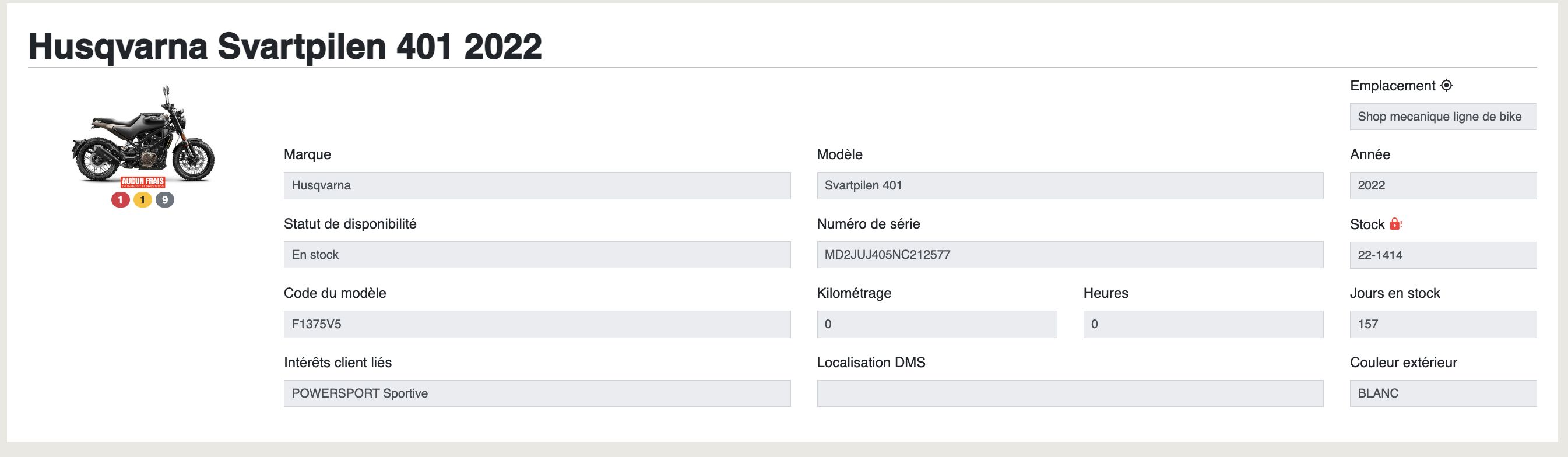Select the Couleur extérieur field BLANC

(1443, 393)
